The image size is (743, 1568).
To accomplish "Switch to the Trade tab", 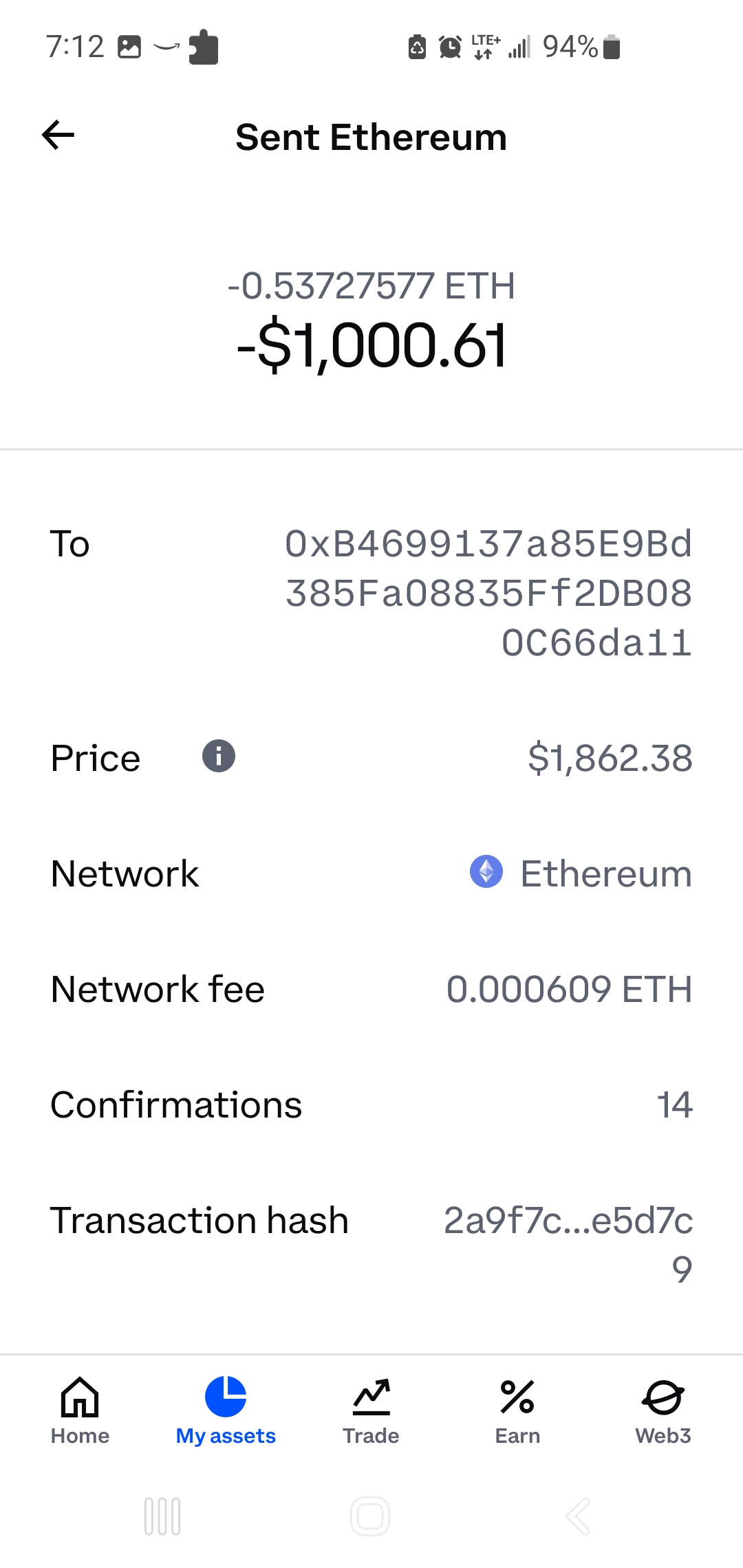I will click(x=371, y=1411).
